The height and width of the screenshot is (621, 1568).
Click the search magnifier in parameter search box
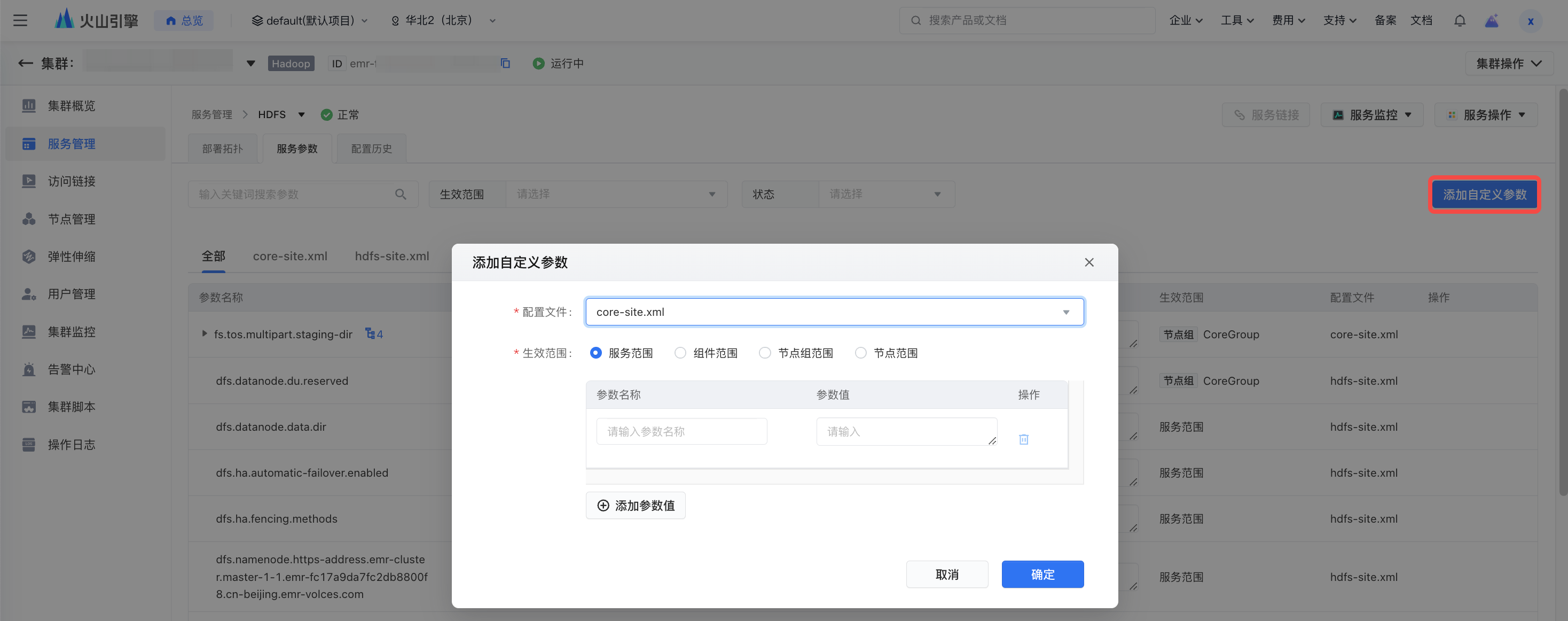click(x=401, y=194)
